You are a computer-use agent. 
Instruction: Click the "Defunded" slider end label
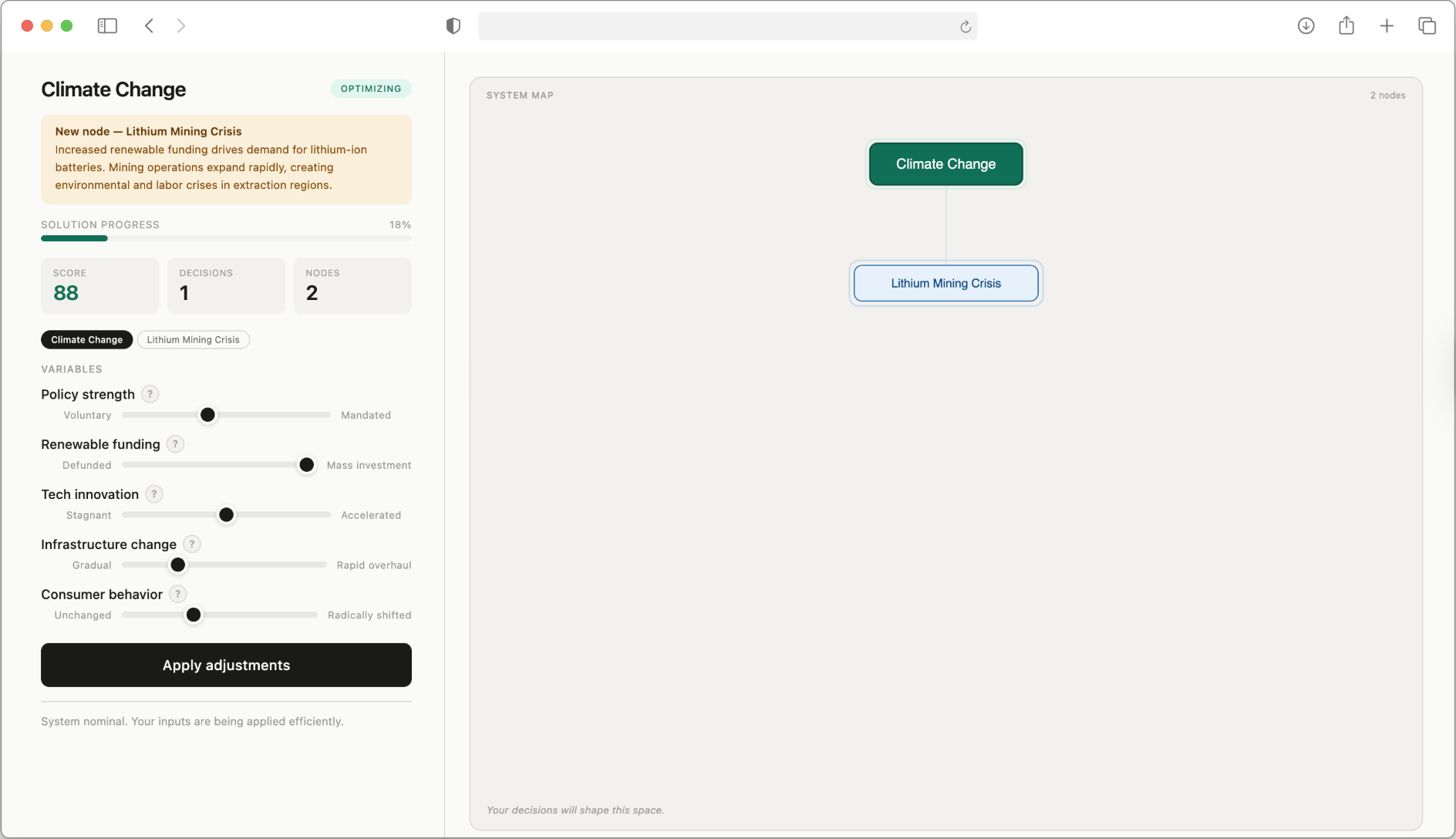coord(87,465)
